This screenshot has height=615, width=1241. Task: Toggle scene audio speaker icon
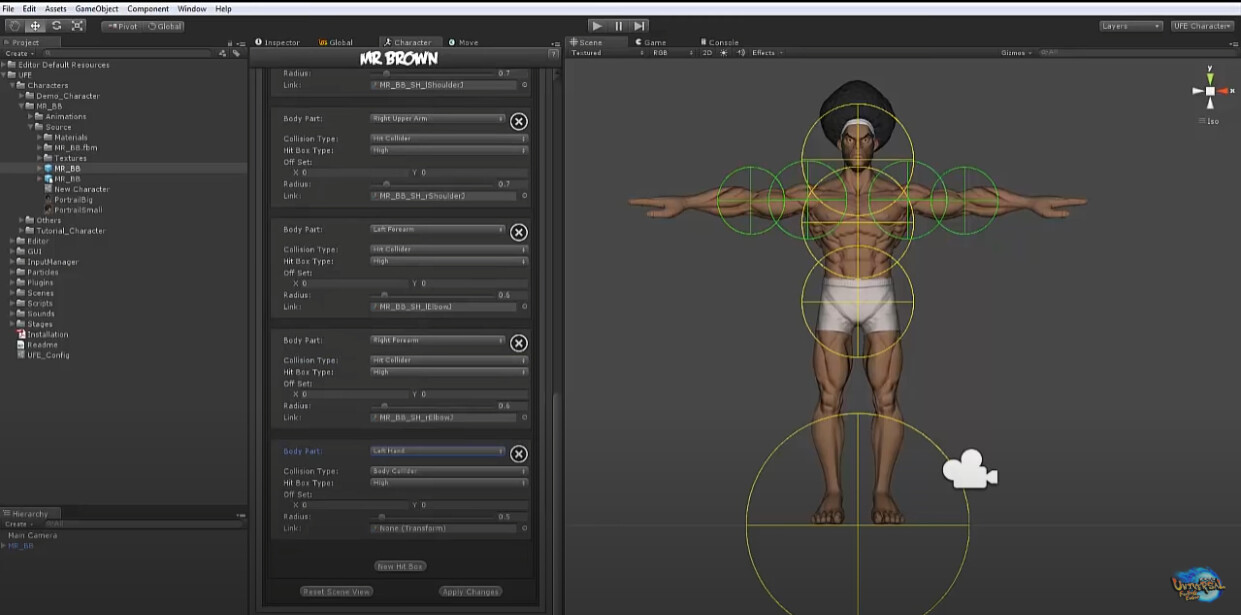pyautogui.click(x=740, y=53)
